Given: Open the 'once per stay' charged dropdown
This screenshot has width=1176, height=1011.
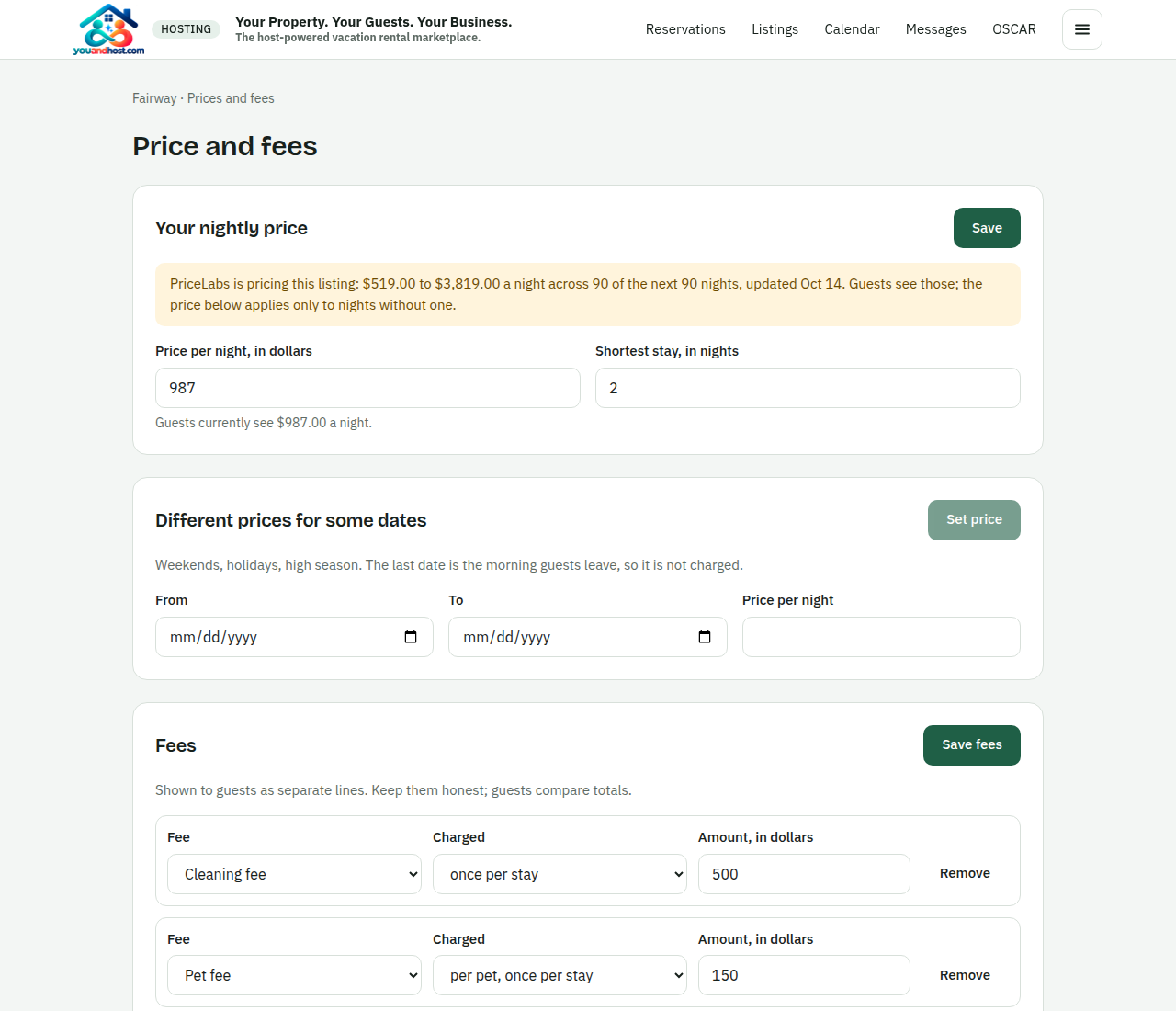Looking at the screenshot, I should coord(560,874).
